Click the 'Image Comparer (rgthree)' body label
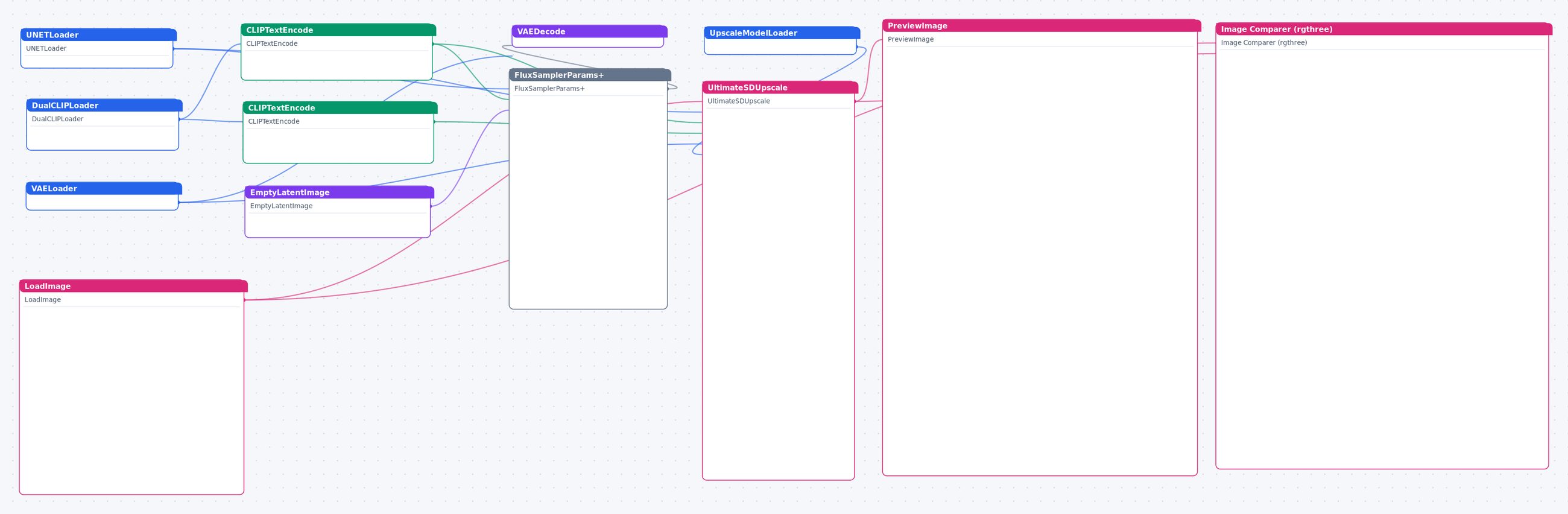1568x514 pixels. [x=1263, y=43]
